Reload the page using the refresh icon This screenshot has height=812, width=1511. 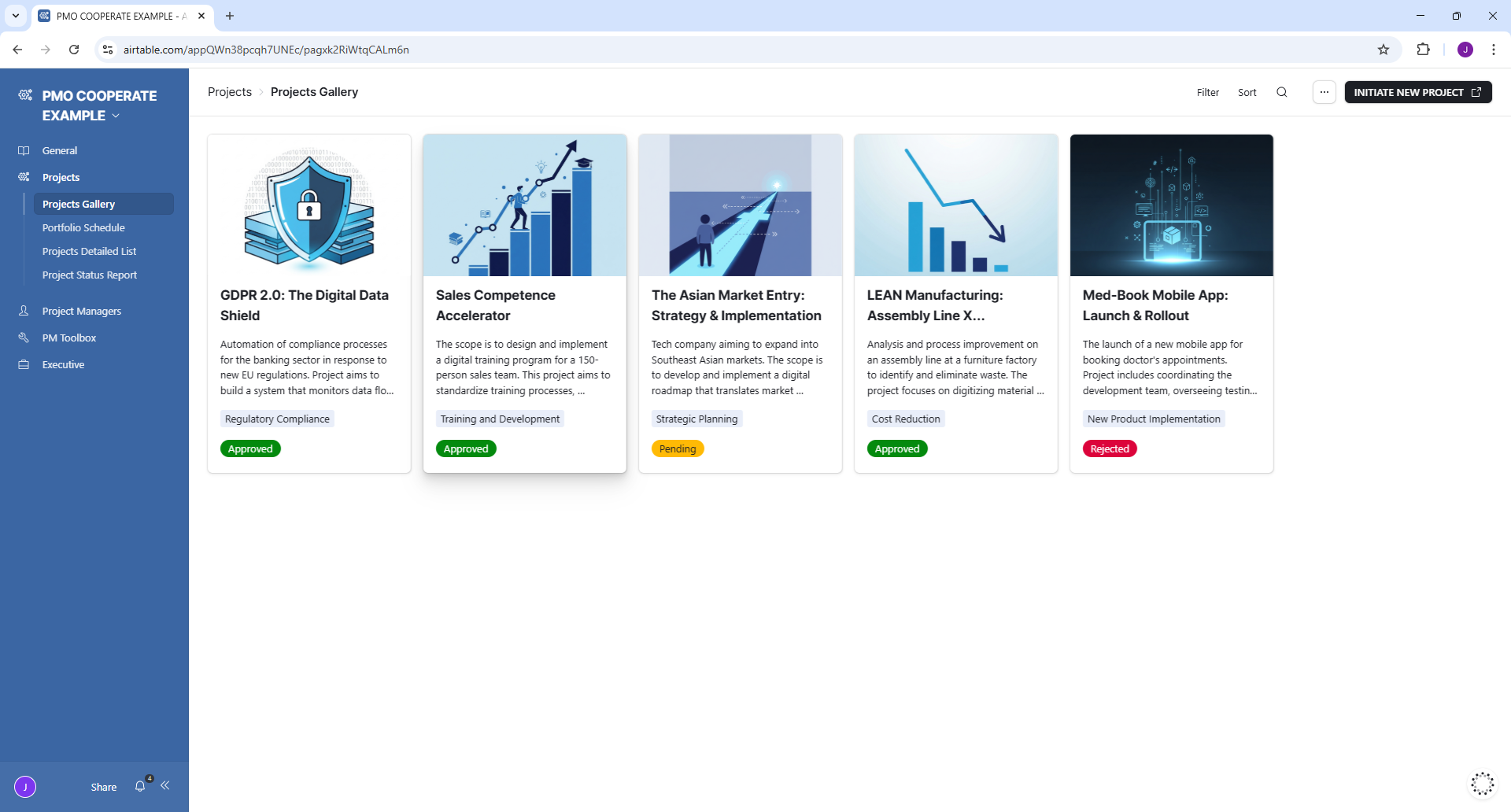point(74,50)
